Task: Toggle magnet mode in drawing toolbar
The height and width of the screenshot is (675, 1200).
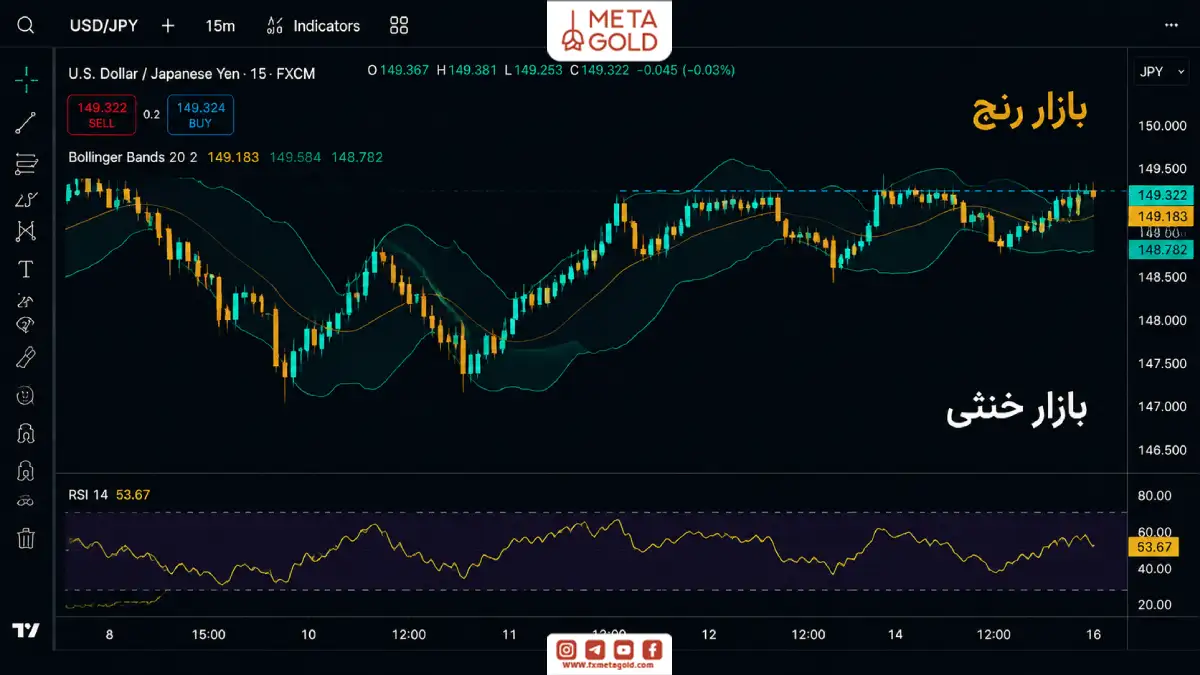Action: 26,433
